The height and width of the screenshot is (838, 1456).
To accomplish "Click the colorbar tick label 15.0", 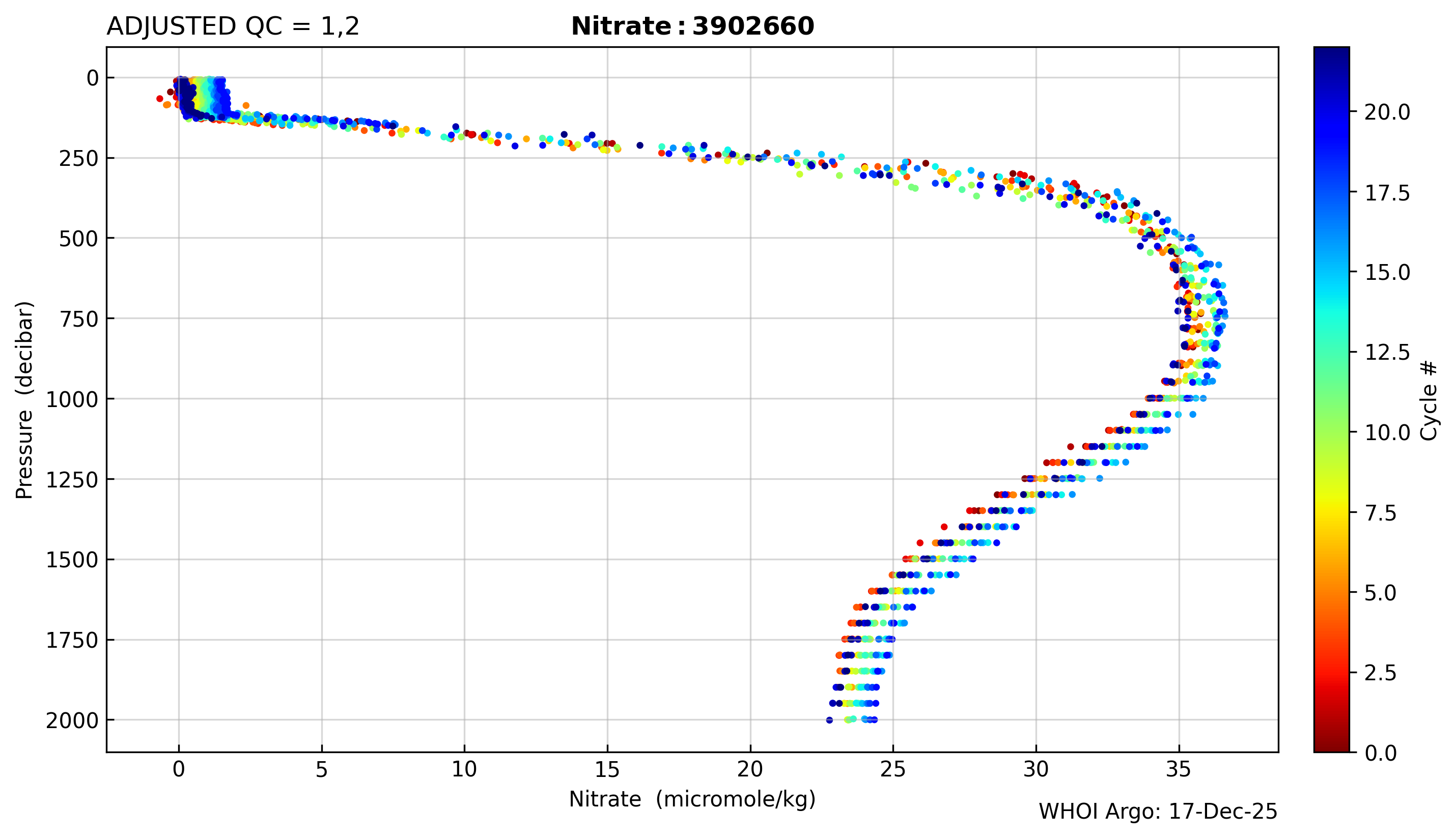I will pos(1387,272).
